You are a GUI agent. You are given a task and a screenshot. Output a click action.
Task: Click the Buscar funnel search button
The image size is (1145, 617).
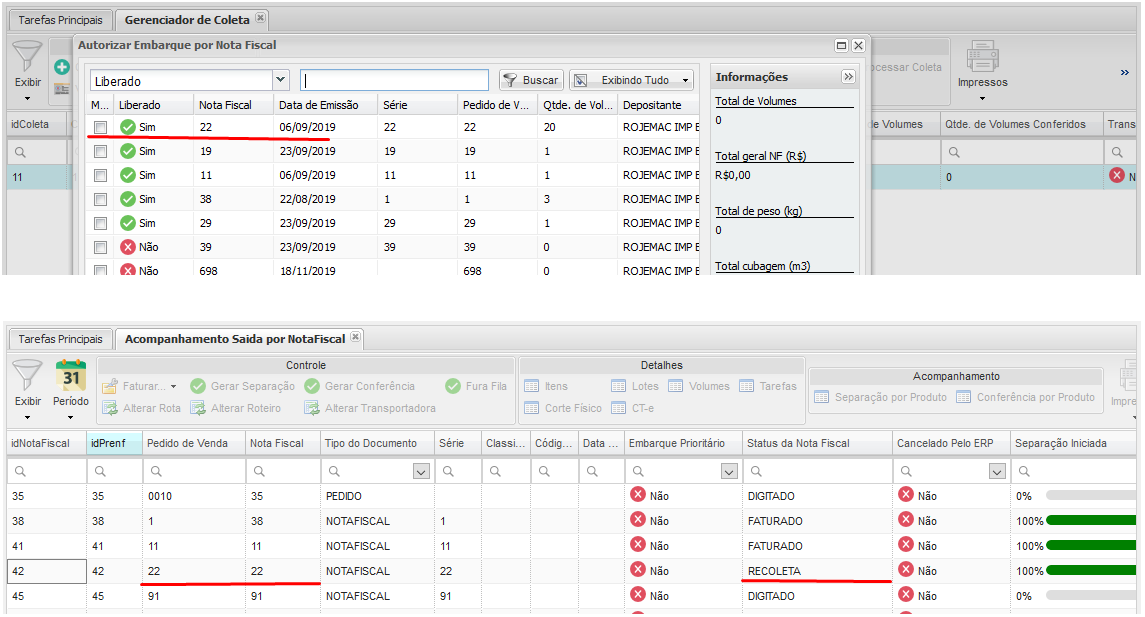tap(531, 80)
